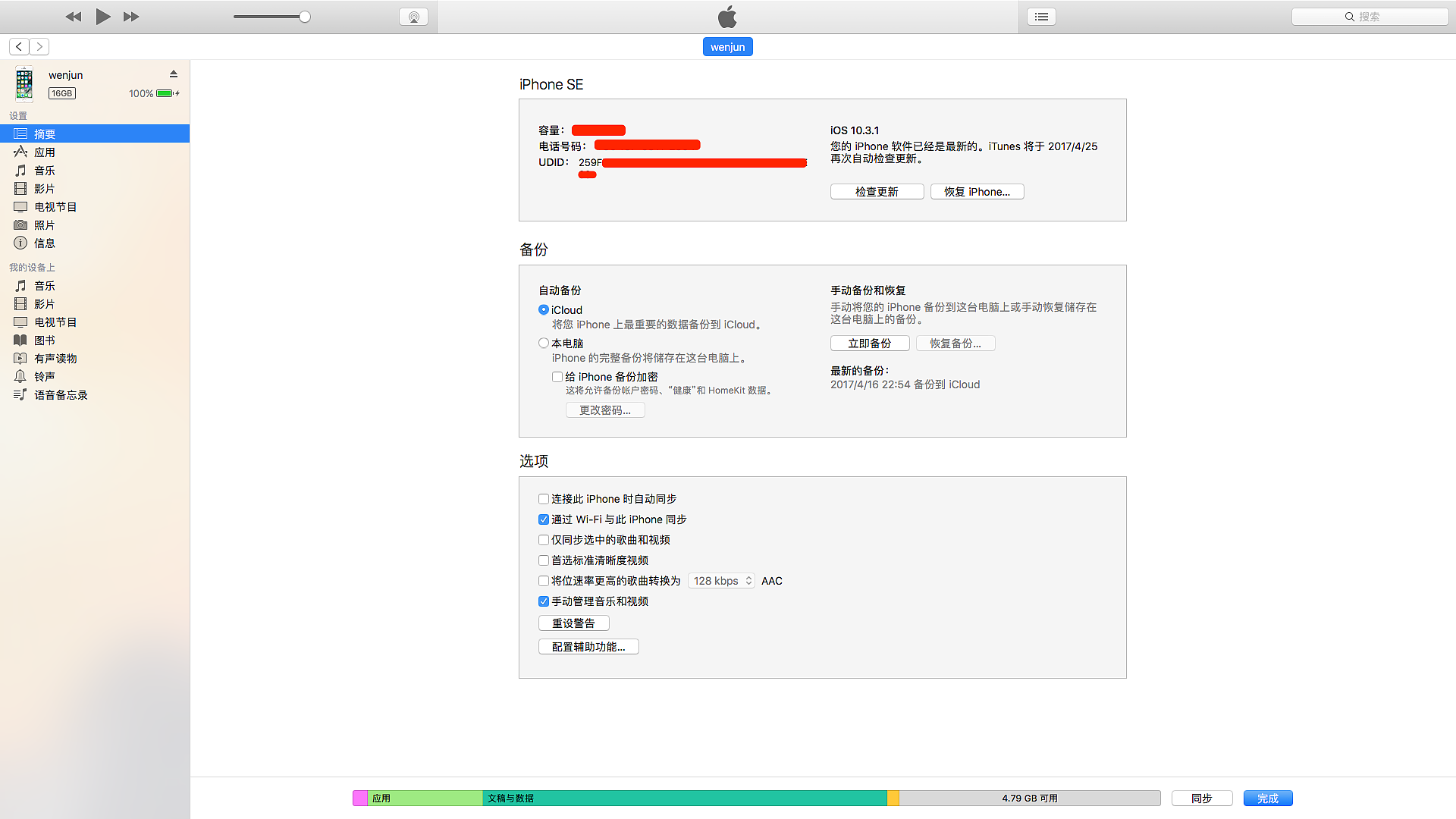The height and width of the screenshot is (819, 1456).
Task: Check 连接此 iPhone 时自动同步 option
Action: pos(544,499)
